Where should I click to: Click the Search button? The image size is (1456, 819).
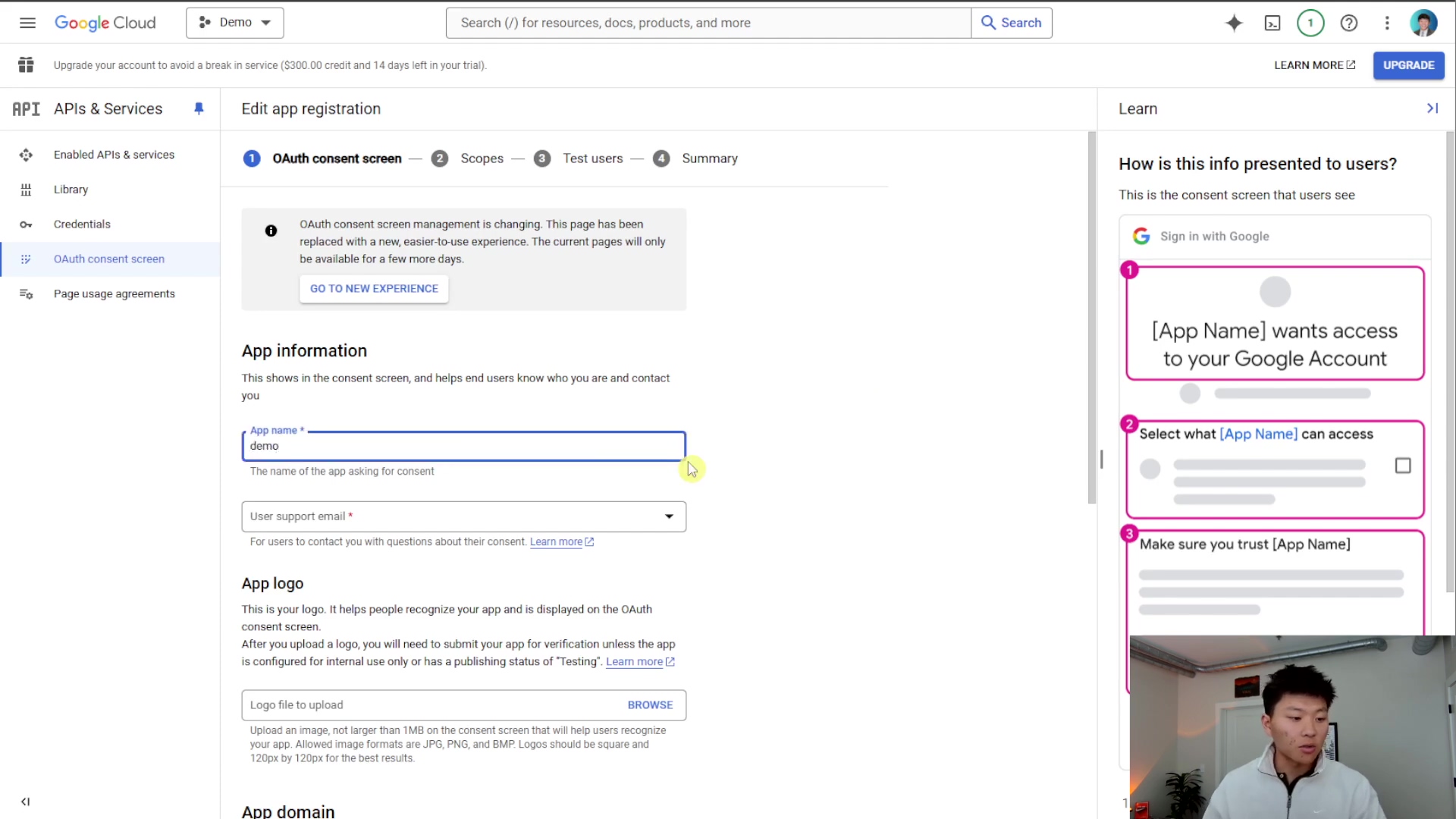click(1012, 23)
